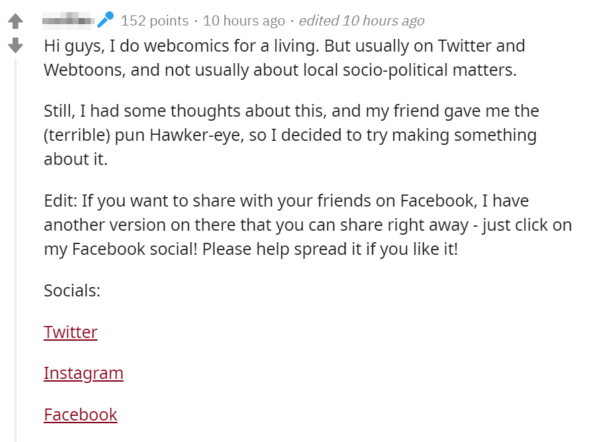The width and height of the screenshot is (600, 442).
Task: Downvote the comment with the down arrow
Action: 16,46
